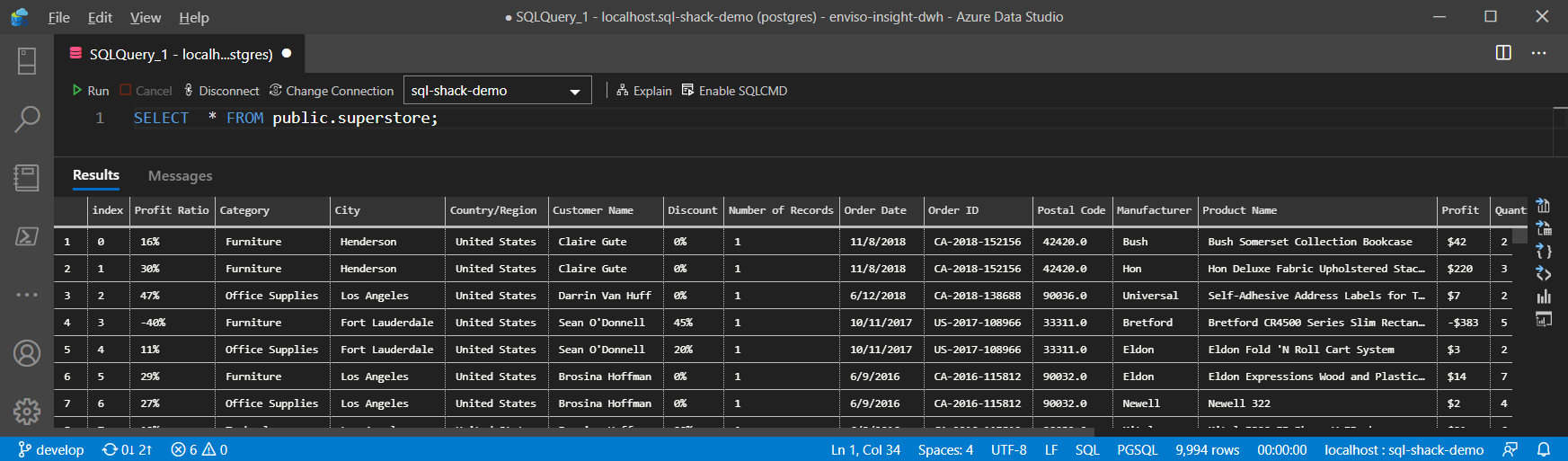Save results as XML icon
This screenshot has width=1568, height=461.
point(1543,273)
